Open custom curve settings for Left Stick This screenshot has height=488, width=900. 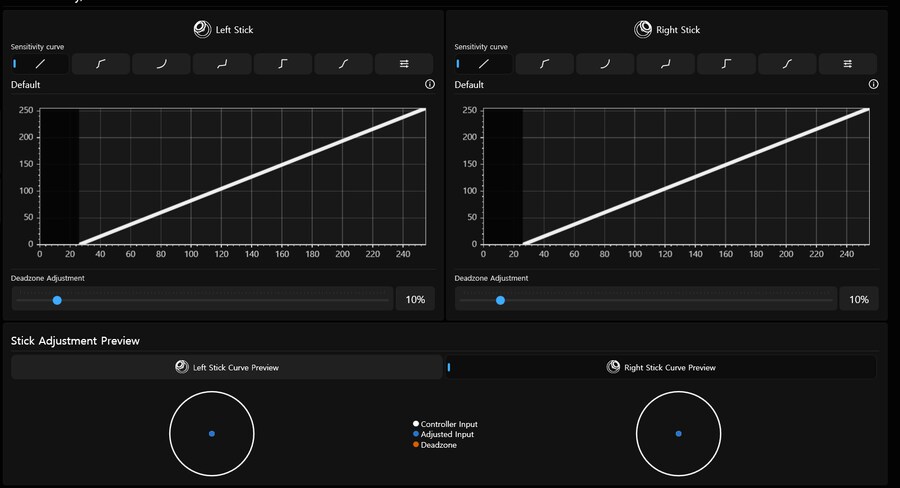click(x=404, y=64)
